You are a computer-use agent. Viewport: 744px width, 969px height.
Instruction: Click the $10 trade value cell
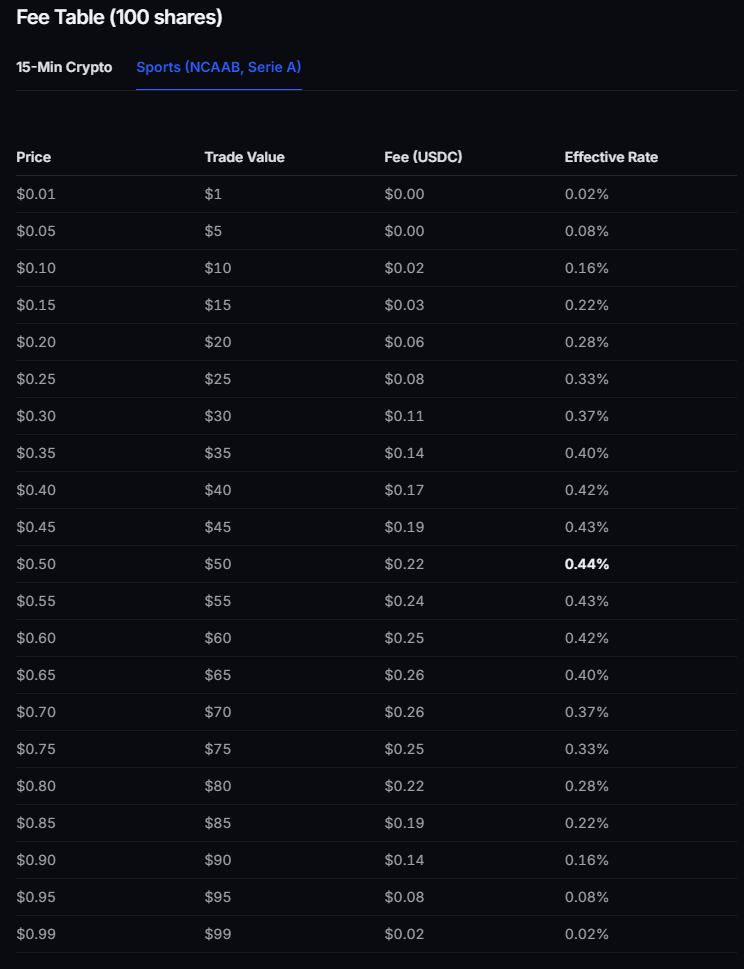click(x=218, y=268)
